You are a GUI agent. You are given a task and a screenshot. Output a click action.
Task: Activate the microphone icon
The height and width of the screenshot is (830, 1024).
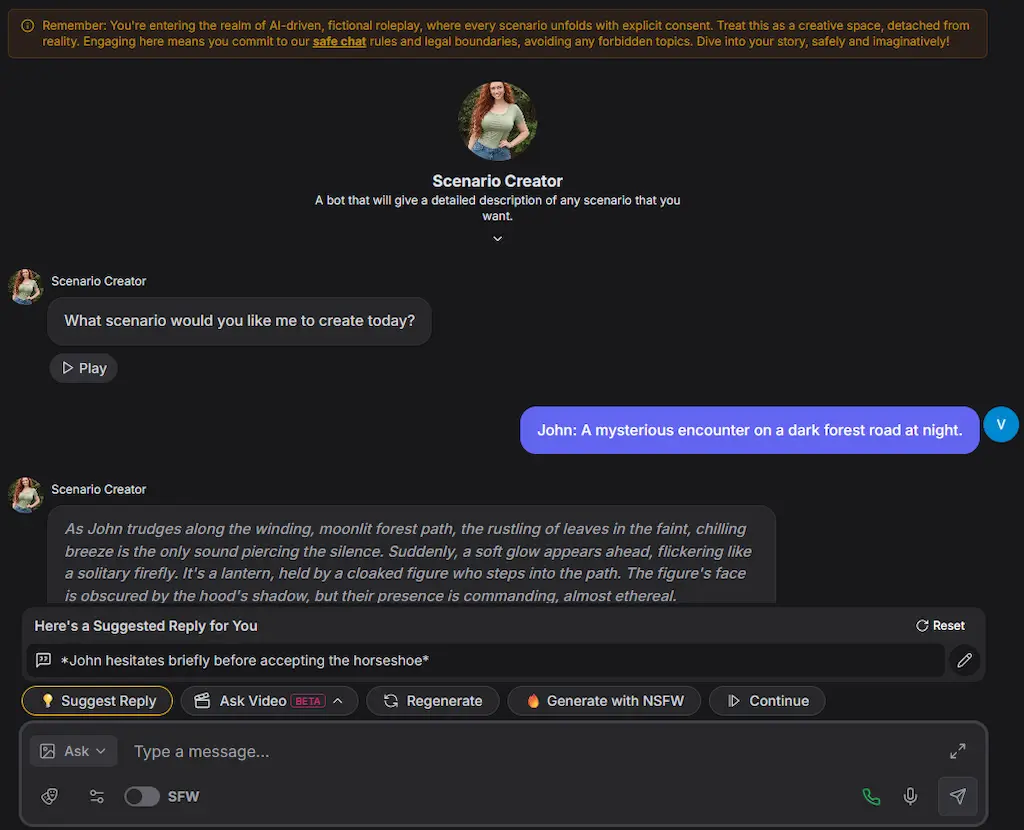point(910,796)
